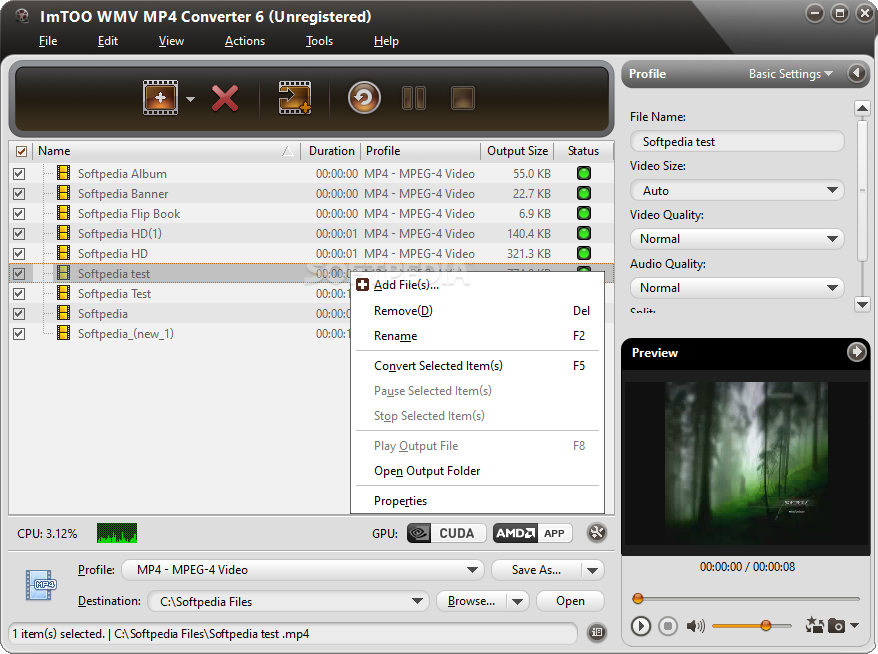Image resolution: width=878 pixels, height=654 pixels.
Task: Click the film icon of Softpedia Album
Action: 64,173
